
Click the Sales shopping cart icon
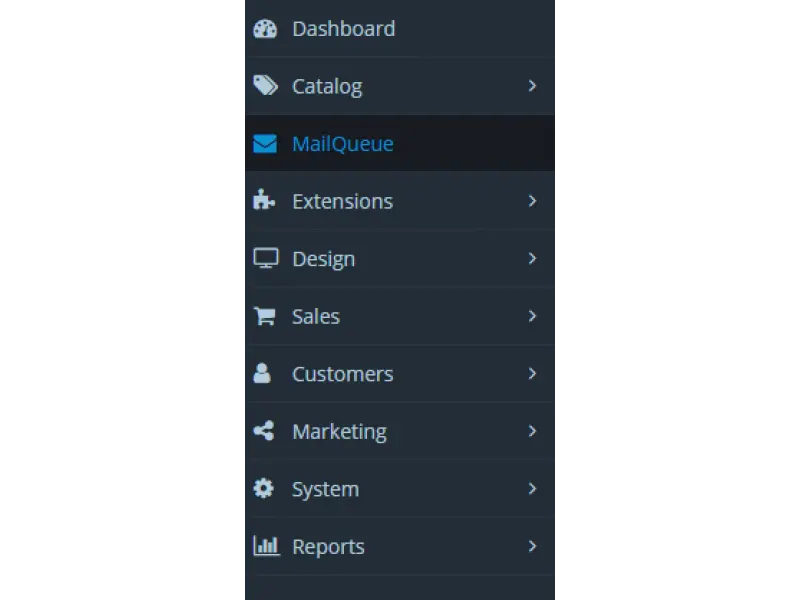[265, 316]
